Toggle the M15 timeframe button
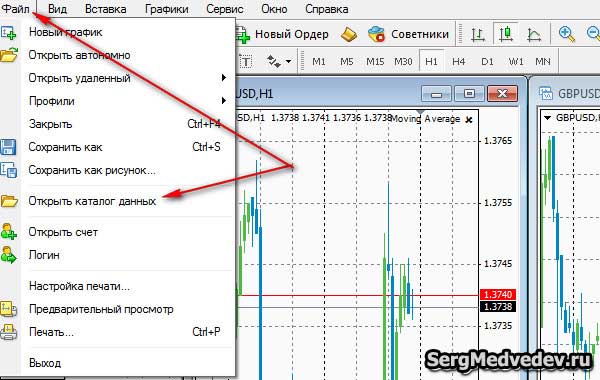The height and width of the screenshot is (380, 600). pos(375,62)
